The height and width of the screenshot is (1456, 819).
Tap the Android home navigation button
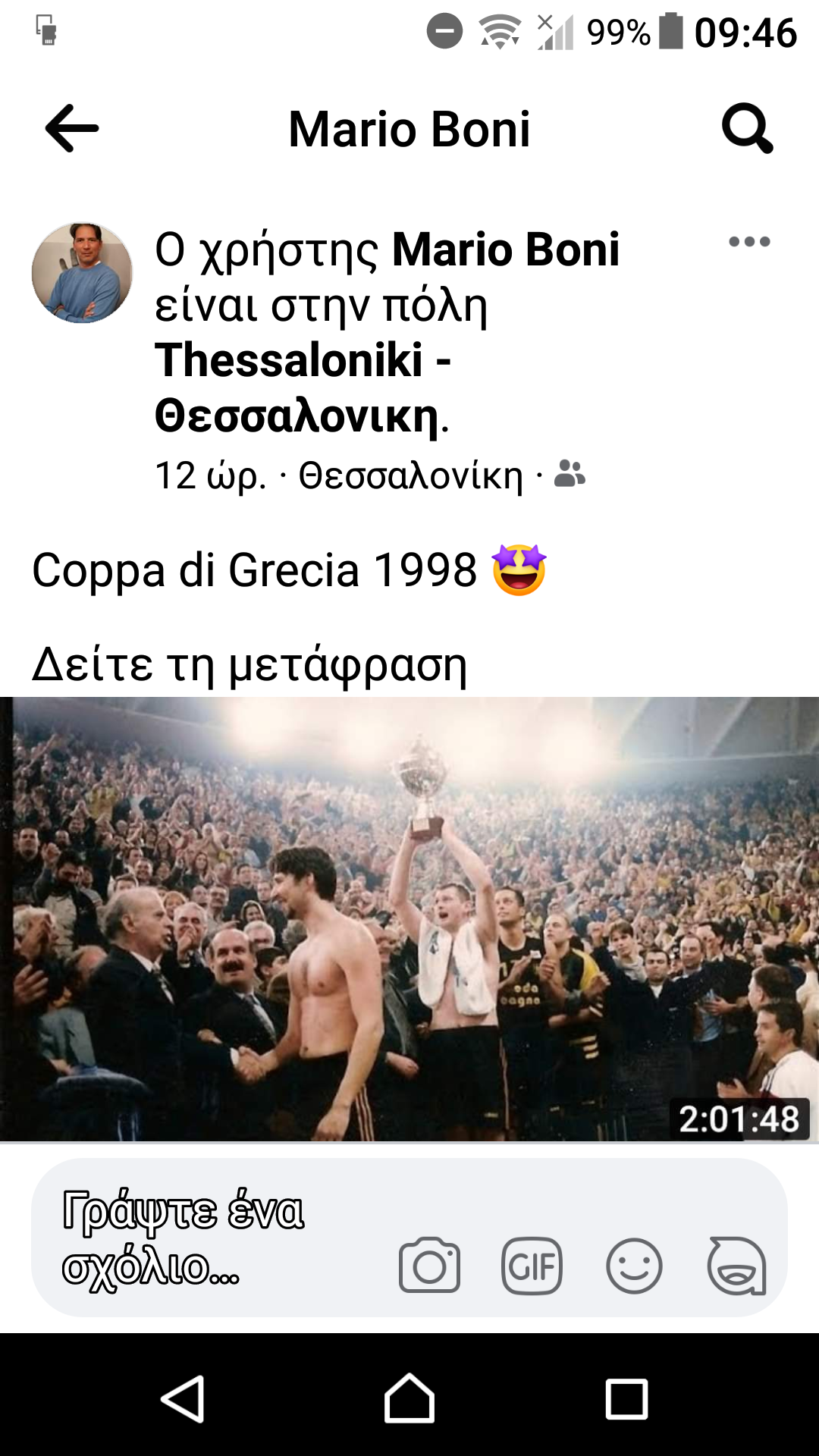tap(409, 1398)
